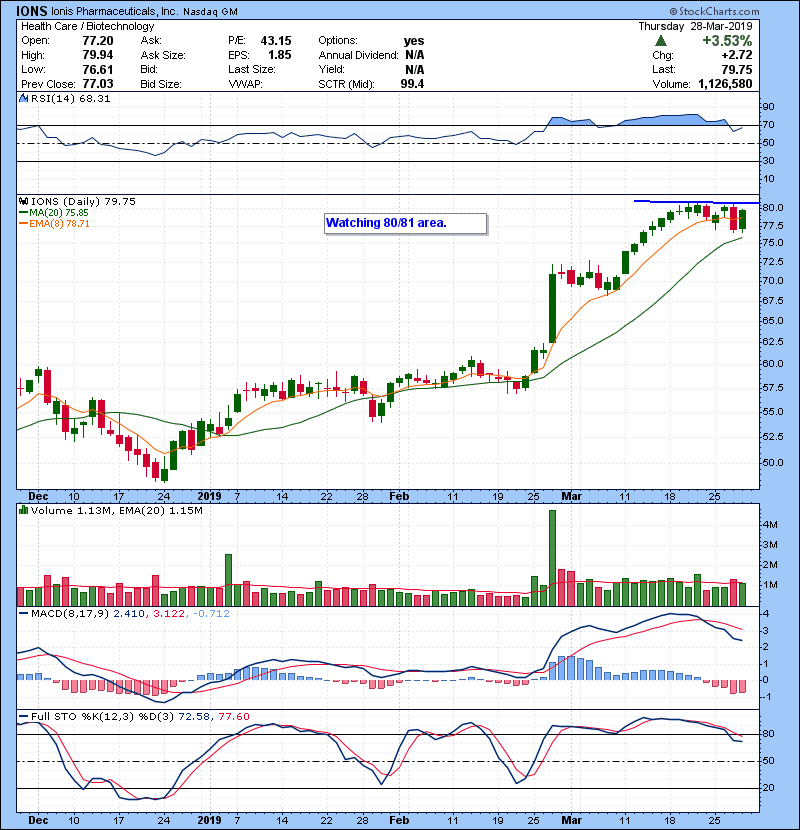
Task: Click the Watching 80/81 area annotation box
Action: pyautogui.click(x=405, y=223)
